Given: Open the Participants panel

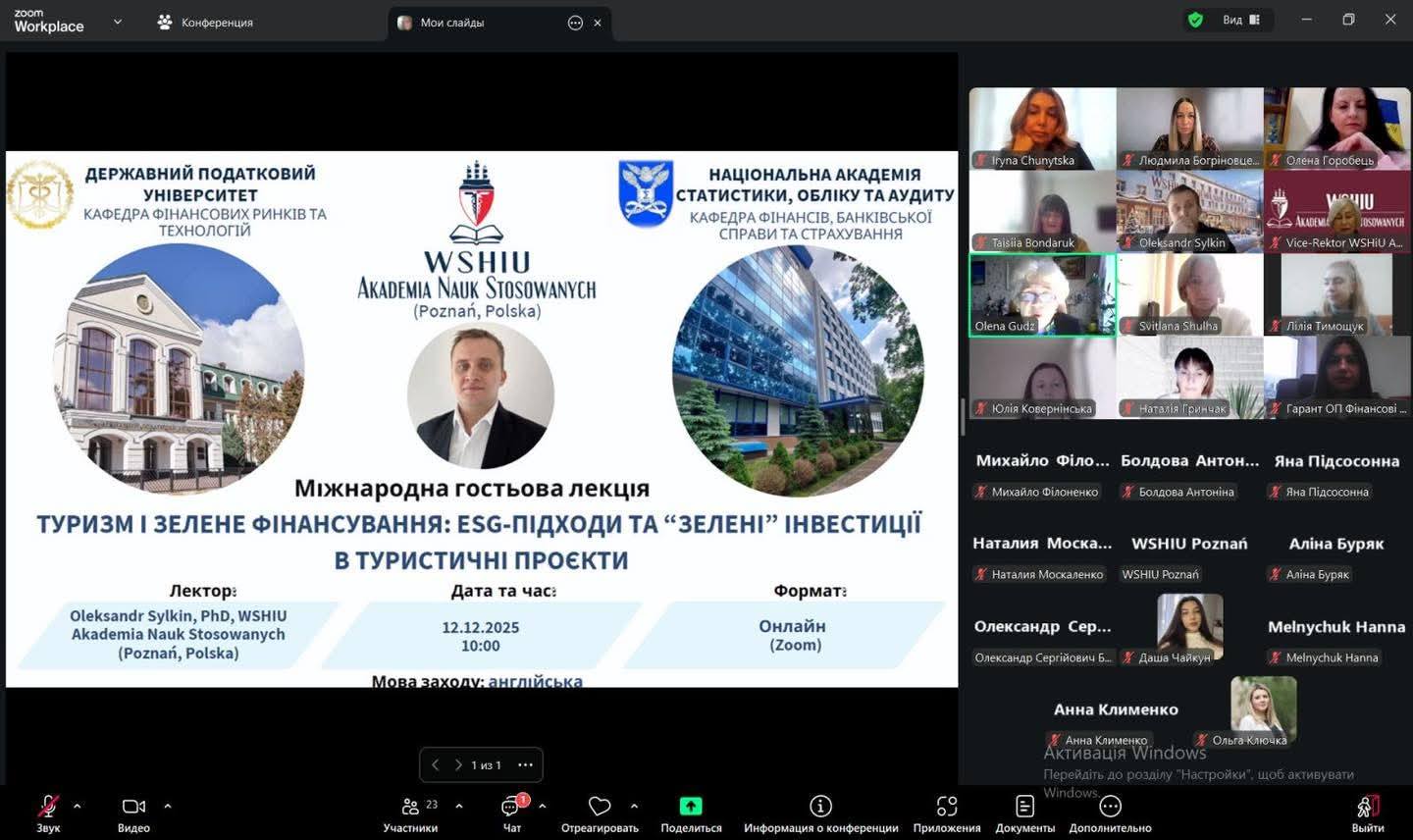Looking at the screenshot, I should click(x=410, y=807).
